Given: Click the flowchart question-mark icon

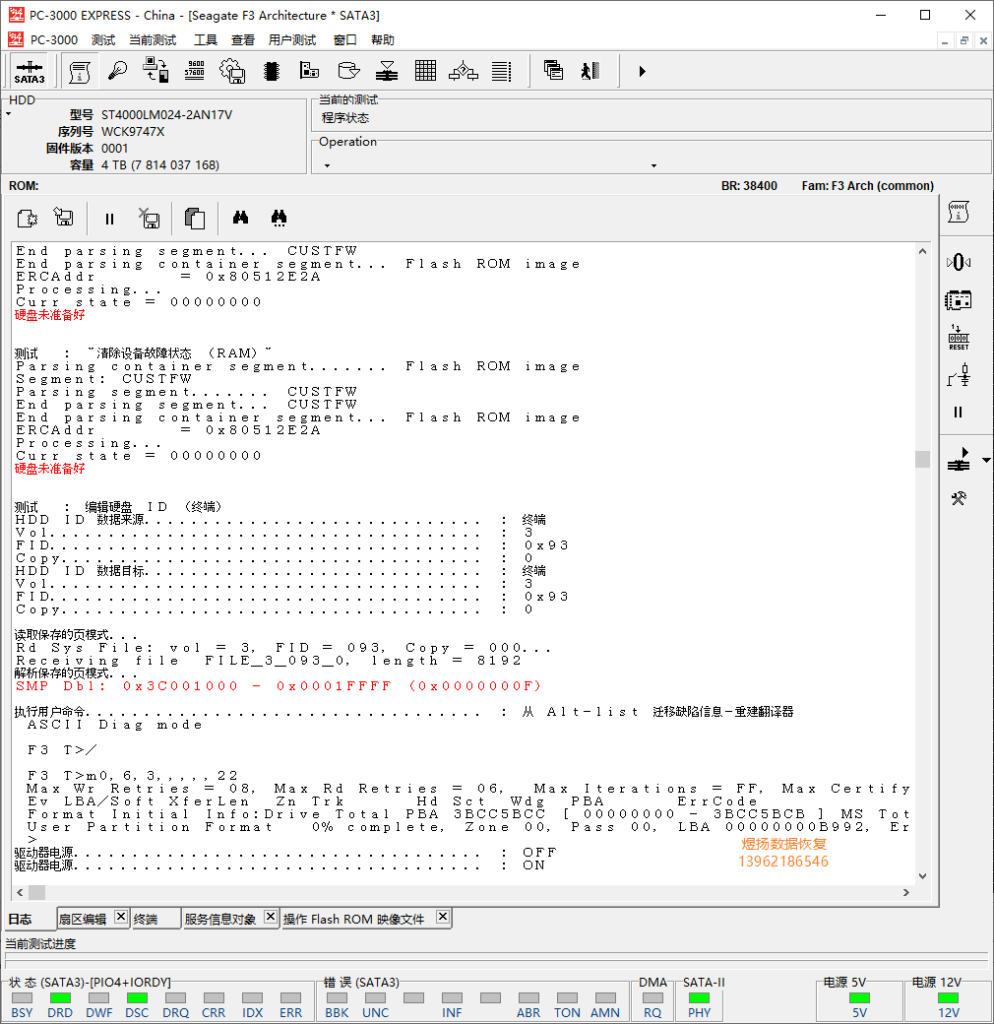Looking at the screenshot, I should click(464, 71).
